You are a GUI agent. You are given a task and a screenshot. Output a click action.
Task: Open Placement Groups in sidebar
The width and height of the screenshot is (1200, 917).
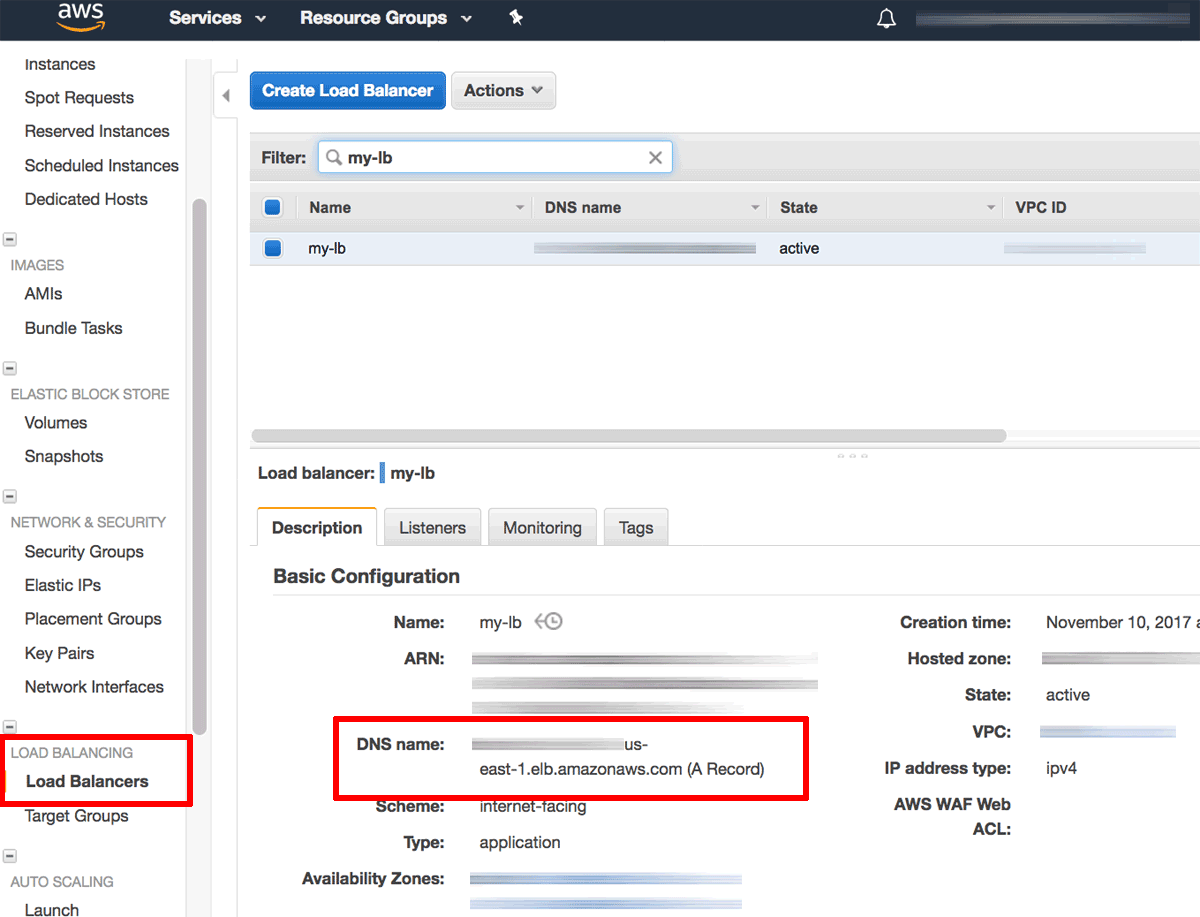[93, 619]
